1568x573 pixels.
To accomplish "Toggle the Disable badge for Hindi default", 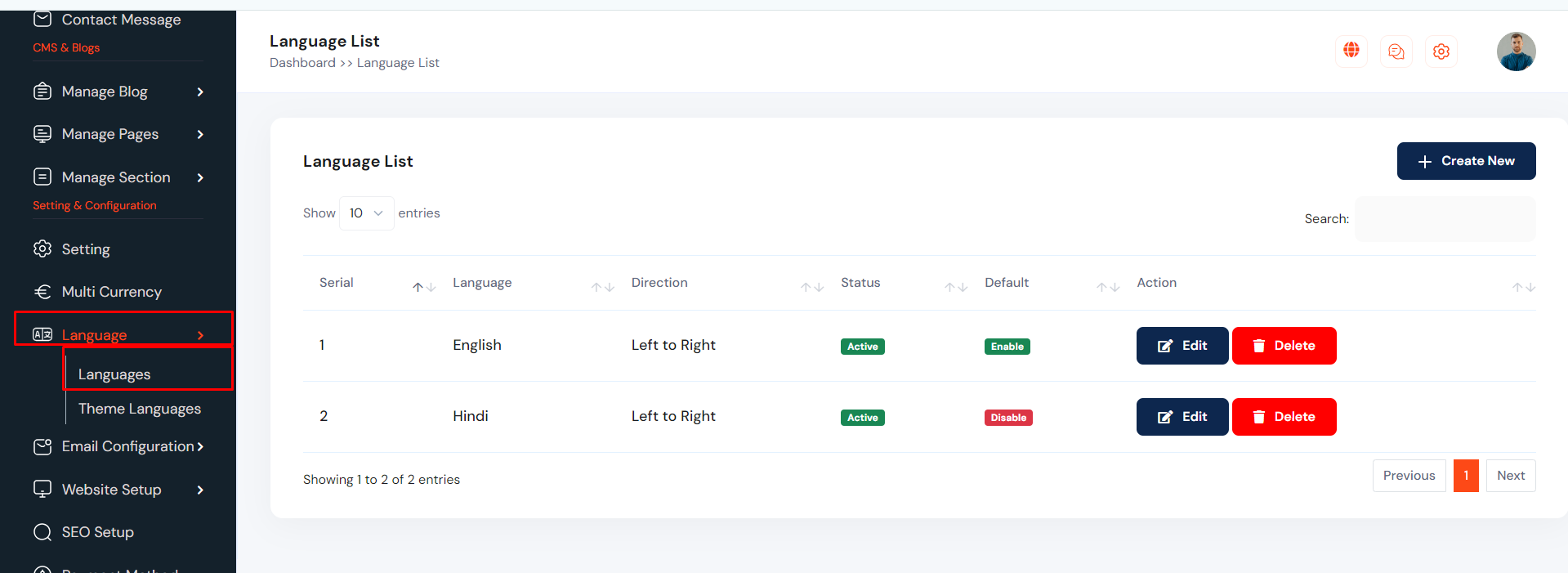I will coord(1008,418).
